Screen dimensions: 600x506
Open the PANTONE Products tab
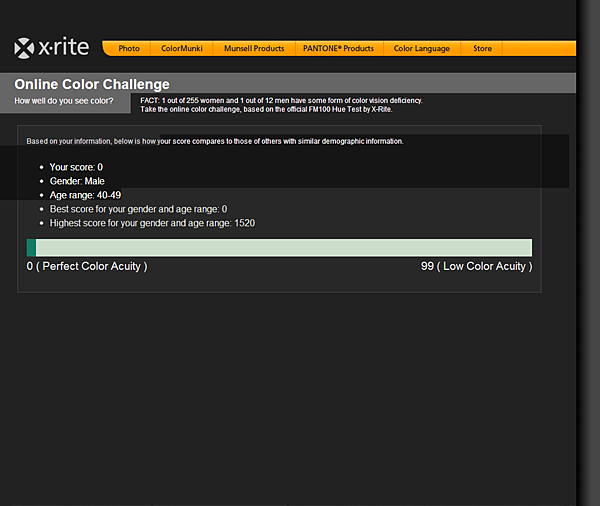[338, 49]
